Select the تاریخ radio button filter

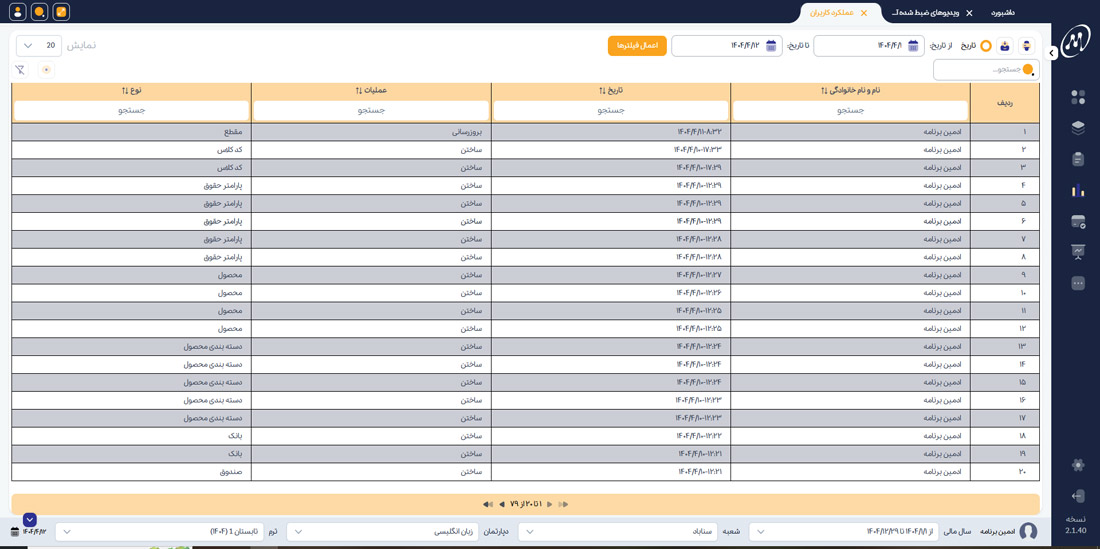tap(985, 46)
